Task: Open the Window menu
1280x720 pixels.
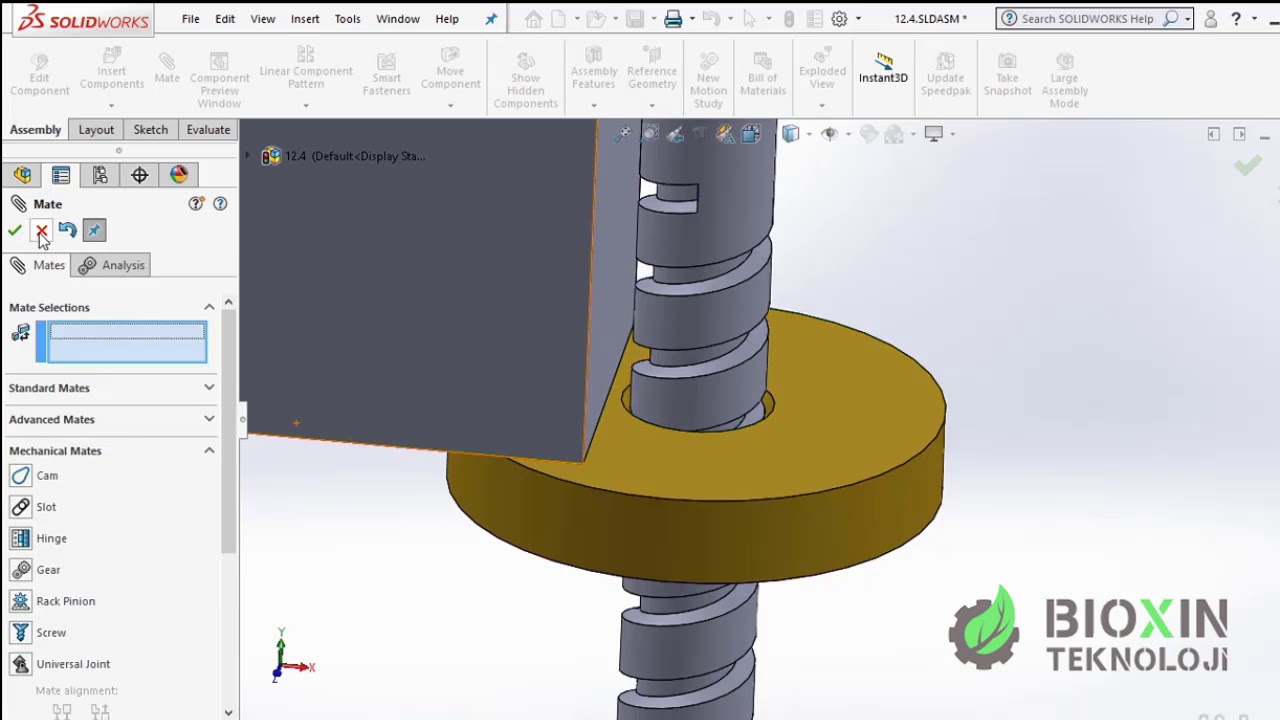Action: pos(398,19)
